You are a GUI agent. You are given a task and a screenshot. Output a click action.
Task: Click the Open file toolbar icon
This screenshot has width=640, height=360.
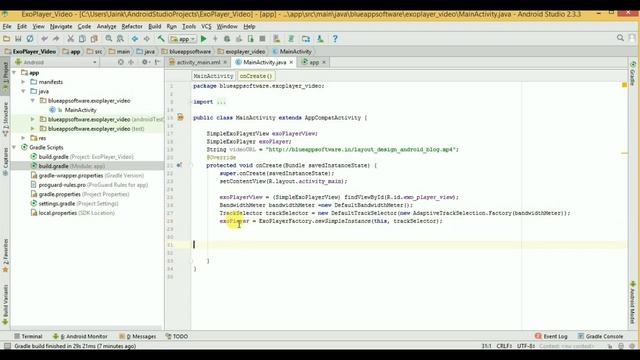click(7, 39)
